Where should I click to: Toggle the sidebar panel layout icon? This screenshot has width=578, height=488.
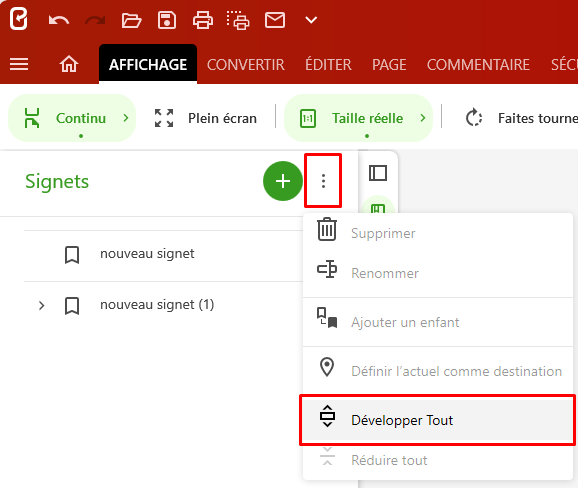(x=378, y=173)
